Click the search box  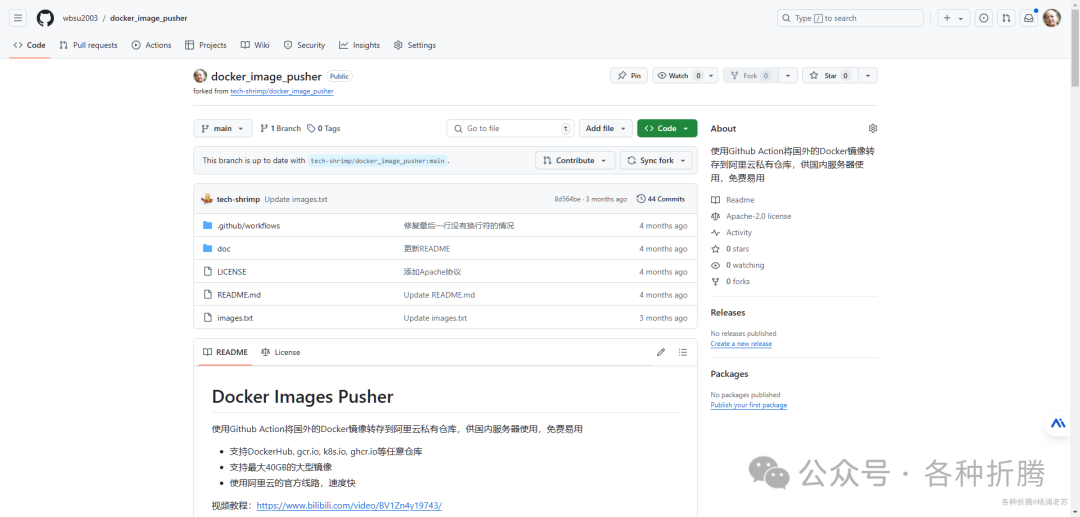pyautogui.click(x=851, y=19)
